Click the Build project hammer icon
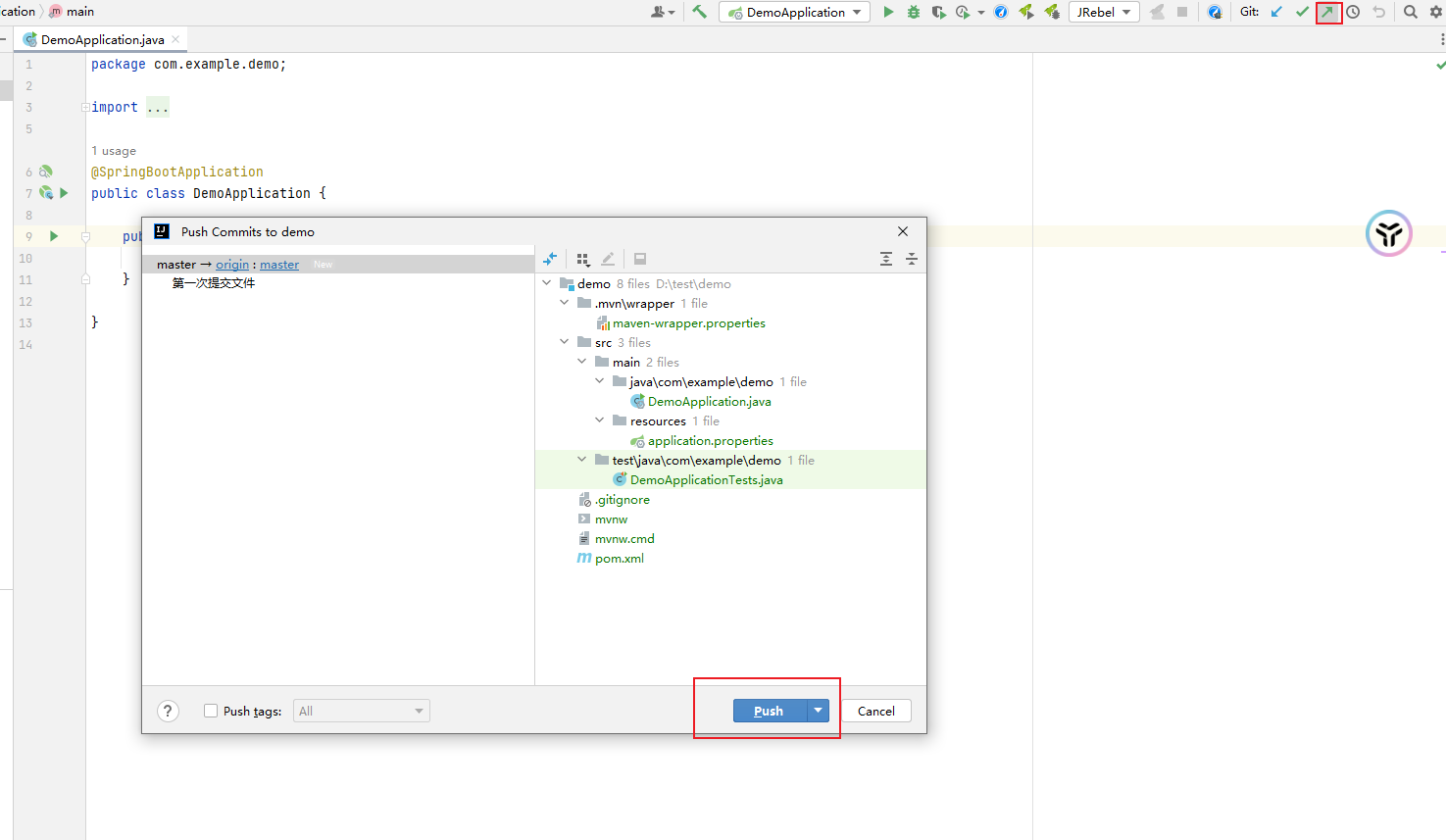 click(x=699, y=13)
